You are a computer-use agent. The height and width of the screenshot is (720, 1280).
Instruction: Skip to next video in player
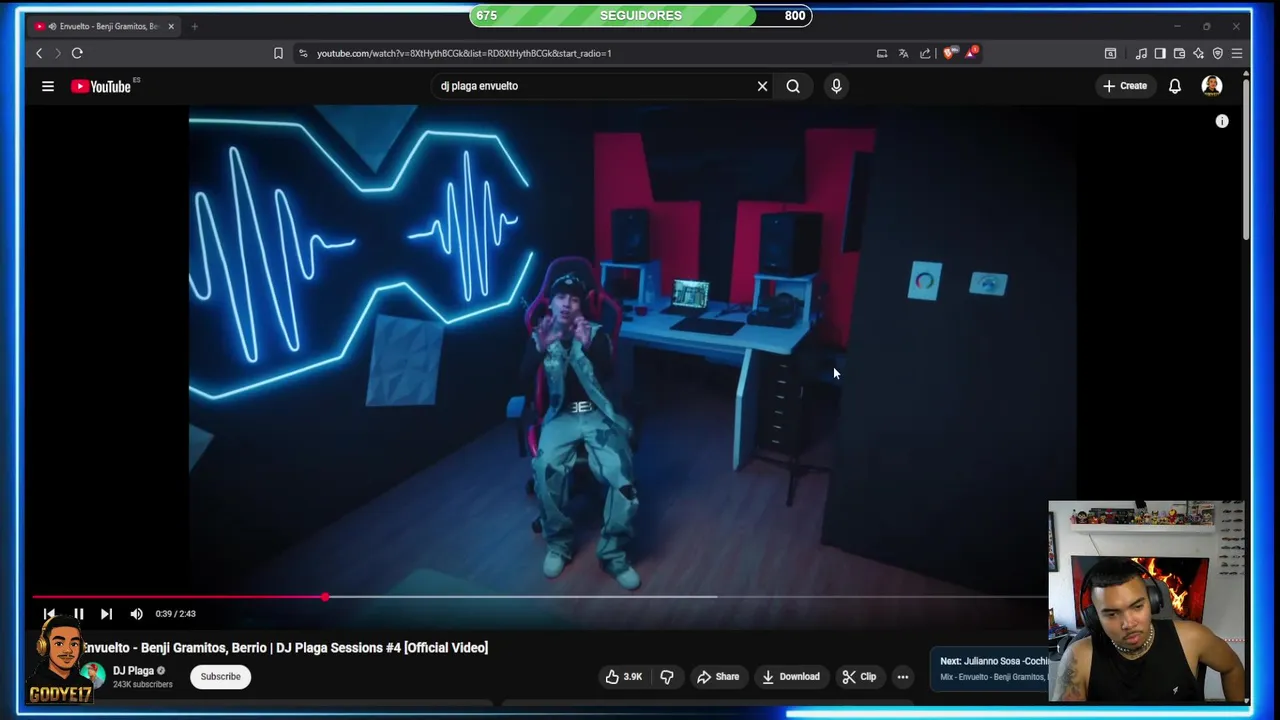coord(106,614)
